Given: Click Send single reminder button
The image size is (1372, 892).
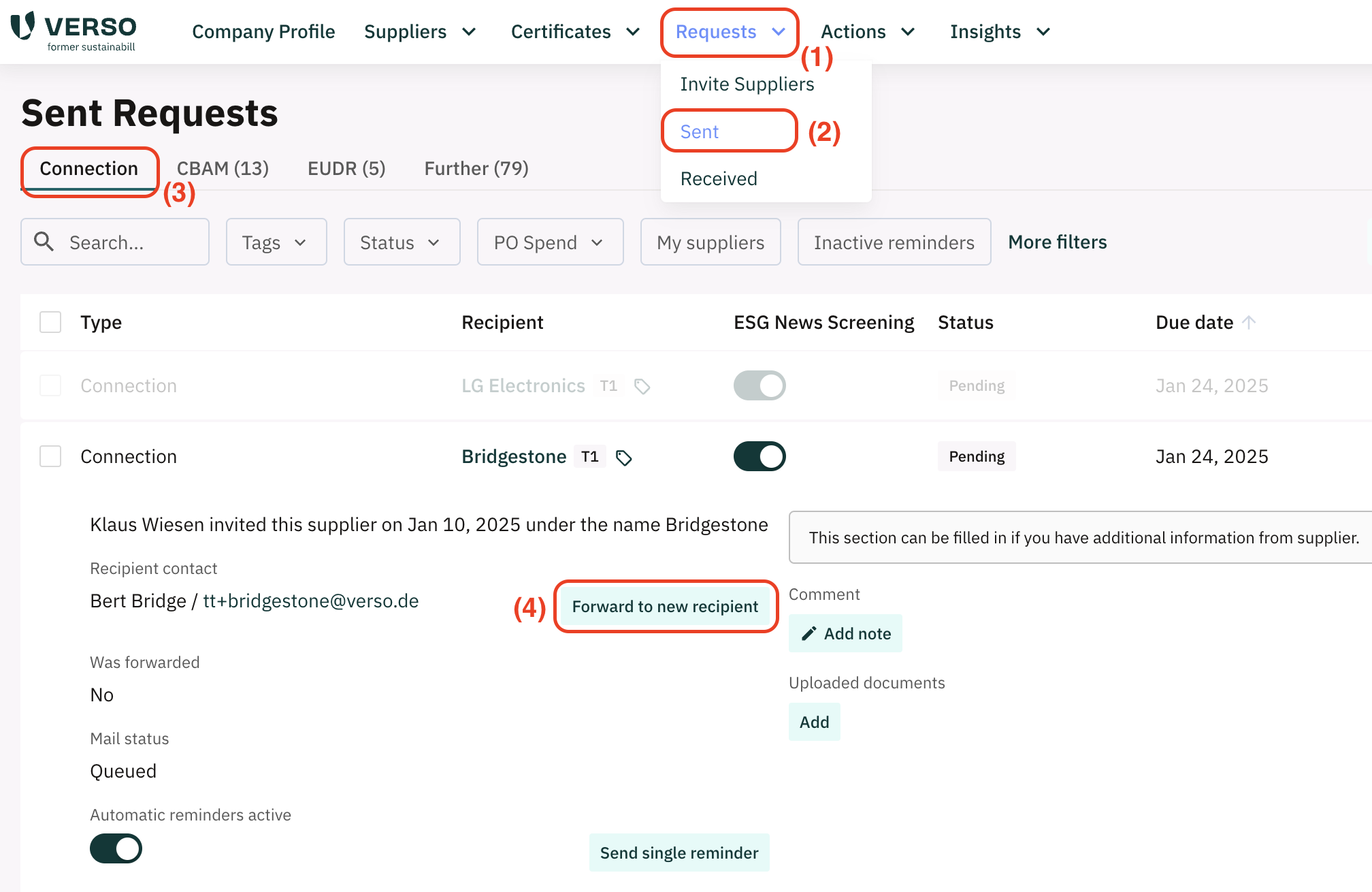Looking at the screenshot, I should pyautogui.click(x=679, y=853).
